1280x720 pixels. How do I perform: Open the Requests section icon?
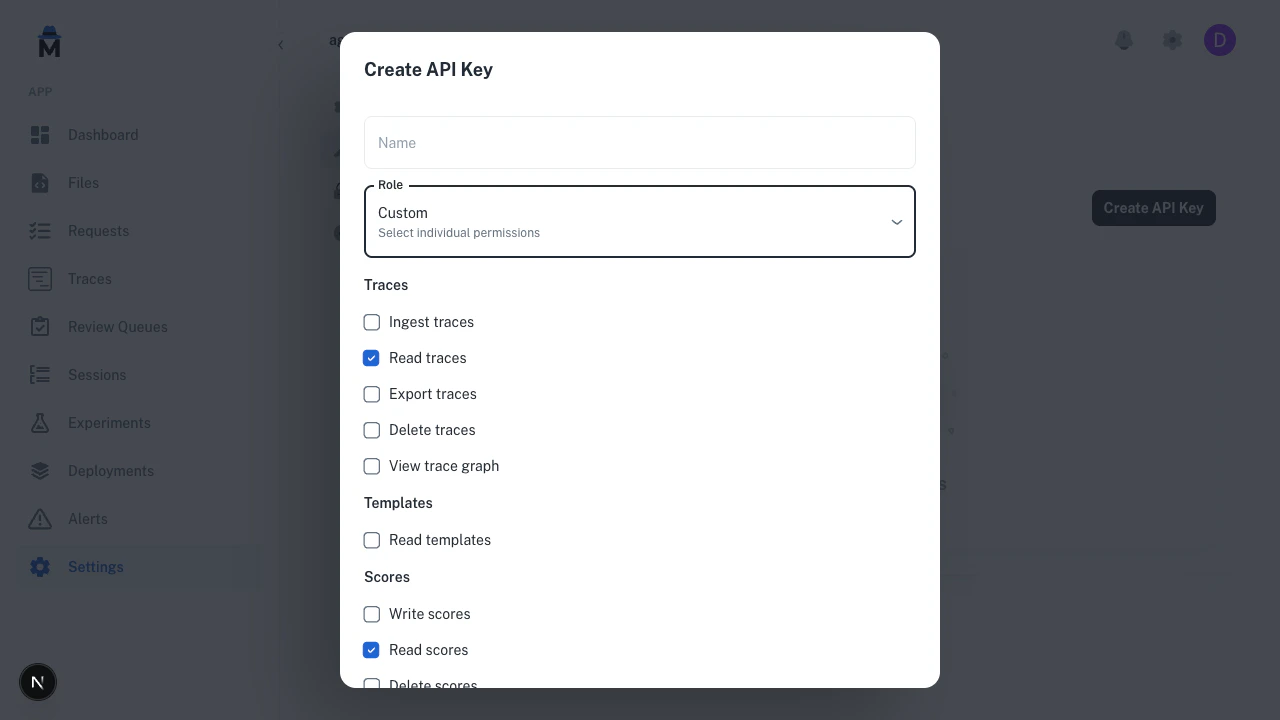click(40, 231)
